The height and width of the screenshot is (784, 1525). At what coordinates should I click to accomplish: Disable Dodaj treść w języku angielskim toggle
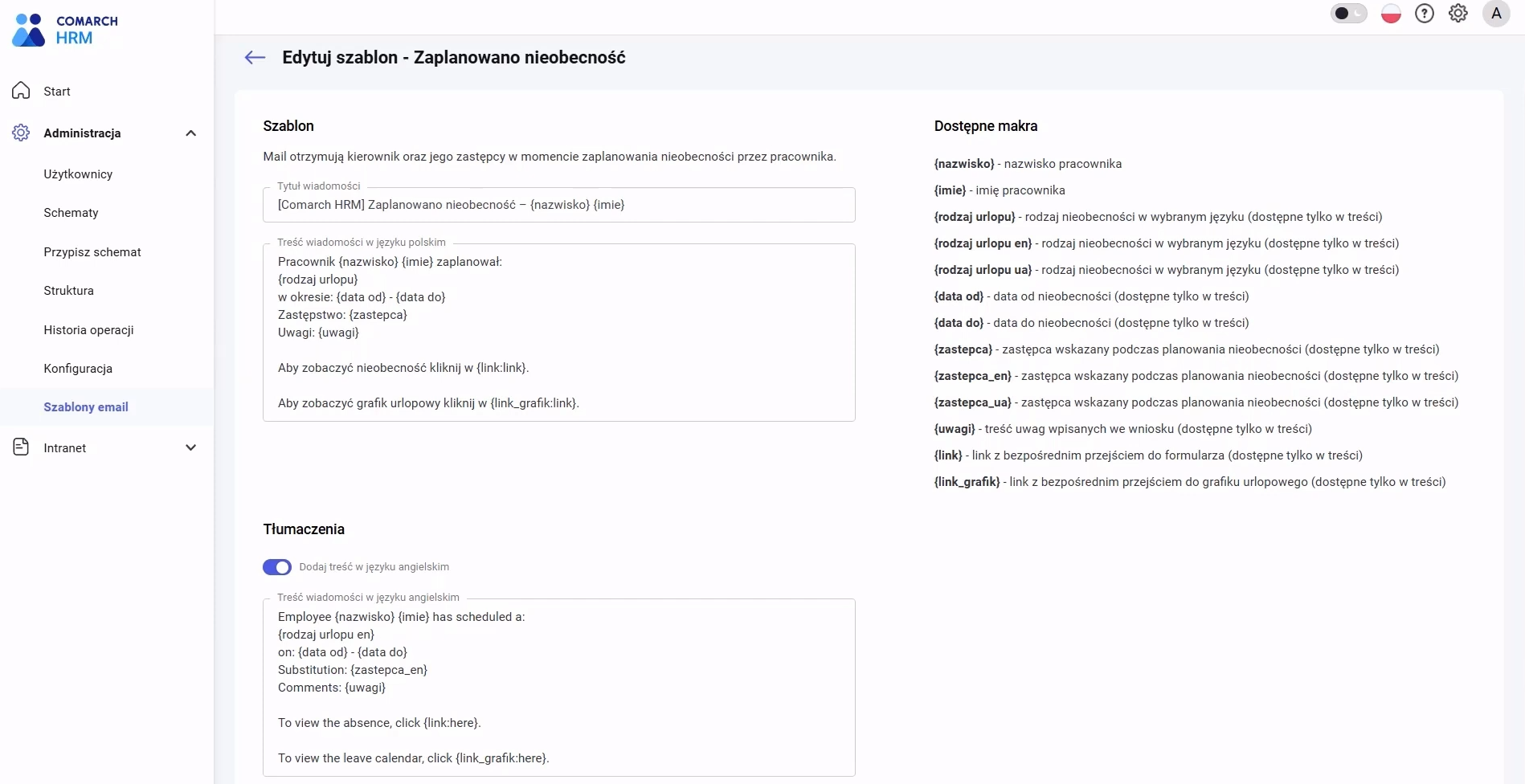pos(277,567)
